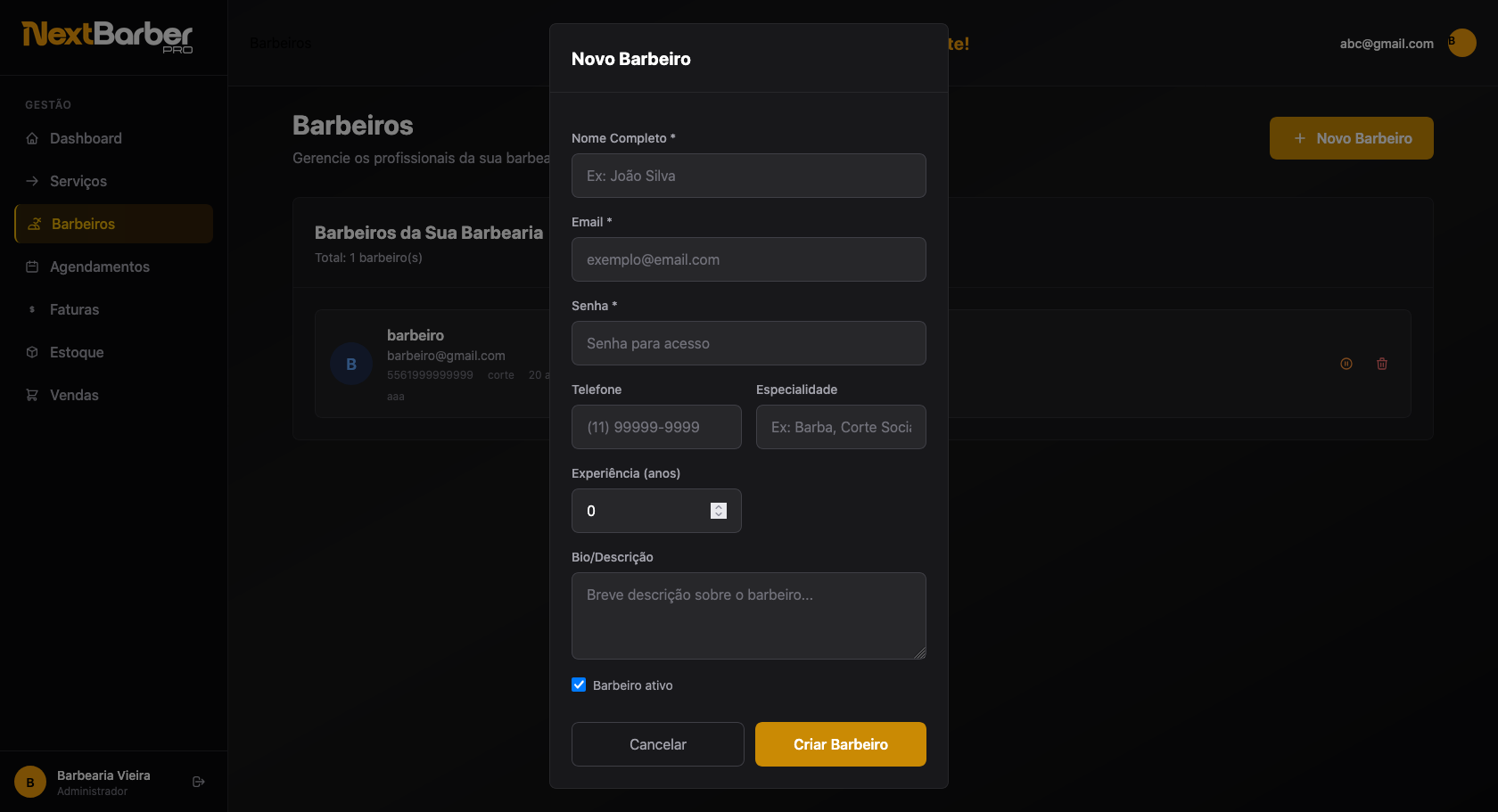The width and height of the screenshot is (1498, 812).
Task: Click the Novo Barbeiro button in the header
Action: point(1351,138)
